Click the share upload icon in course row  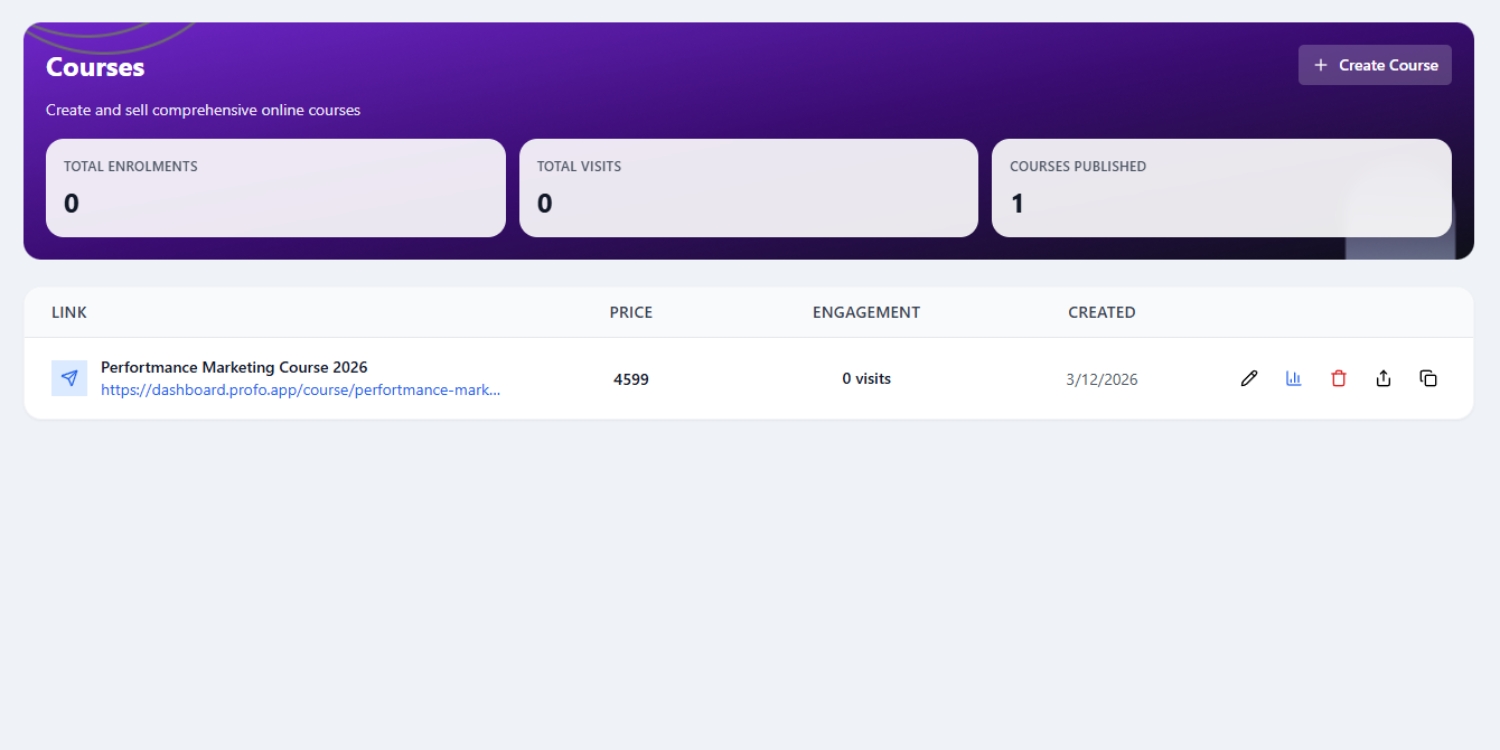[x=1383, y=378]
